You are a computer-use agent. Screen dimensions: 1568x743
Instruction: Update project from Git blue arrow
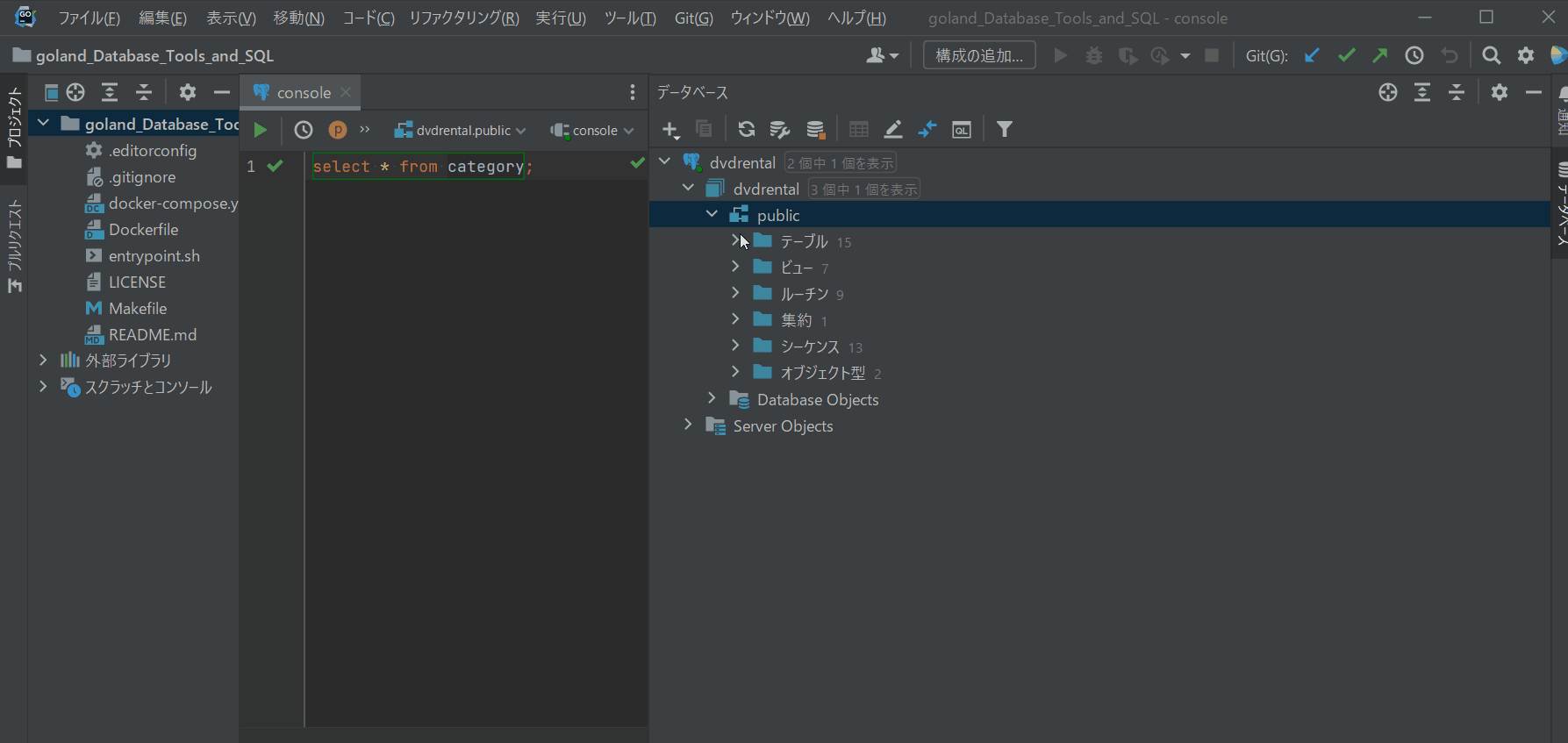click(1312, 55)
